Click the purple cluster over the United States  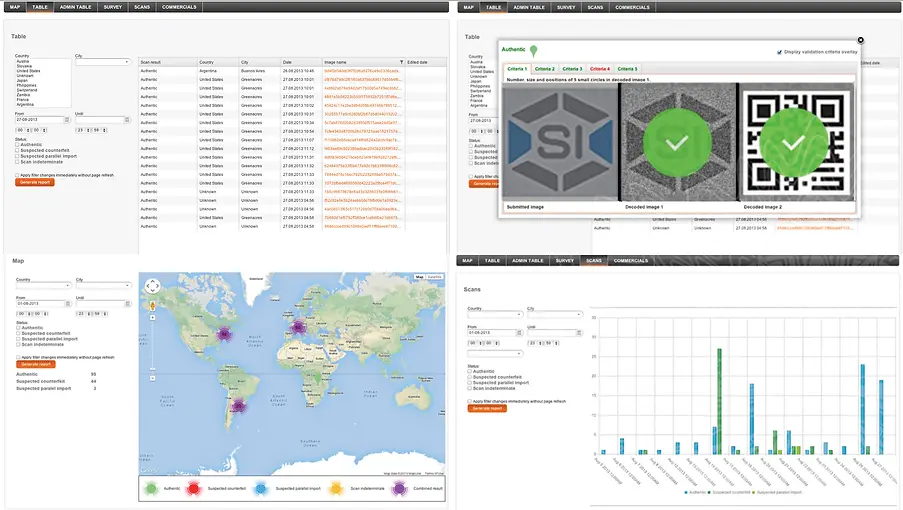[x=225, y=334]
